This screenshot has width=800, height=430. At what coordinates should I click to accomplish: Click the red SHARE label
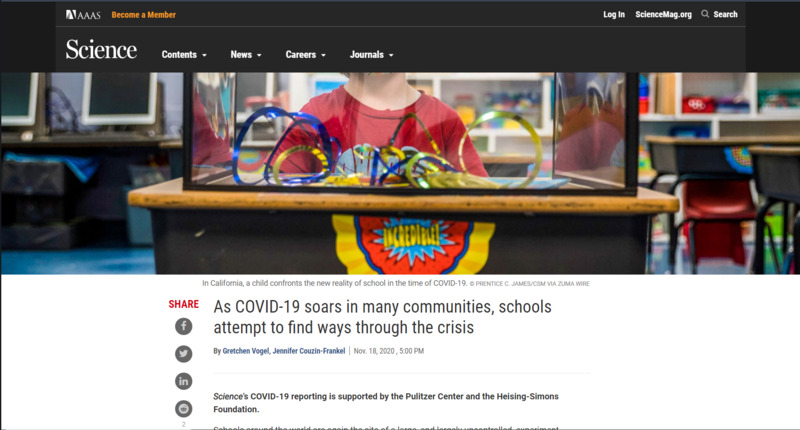click(x=184, y=304)
